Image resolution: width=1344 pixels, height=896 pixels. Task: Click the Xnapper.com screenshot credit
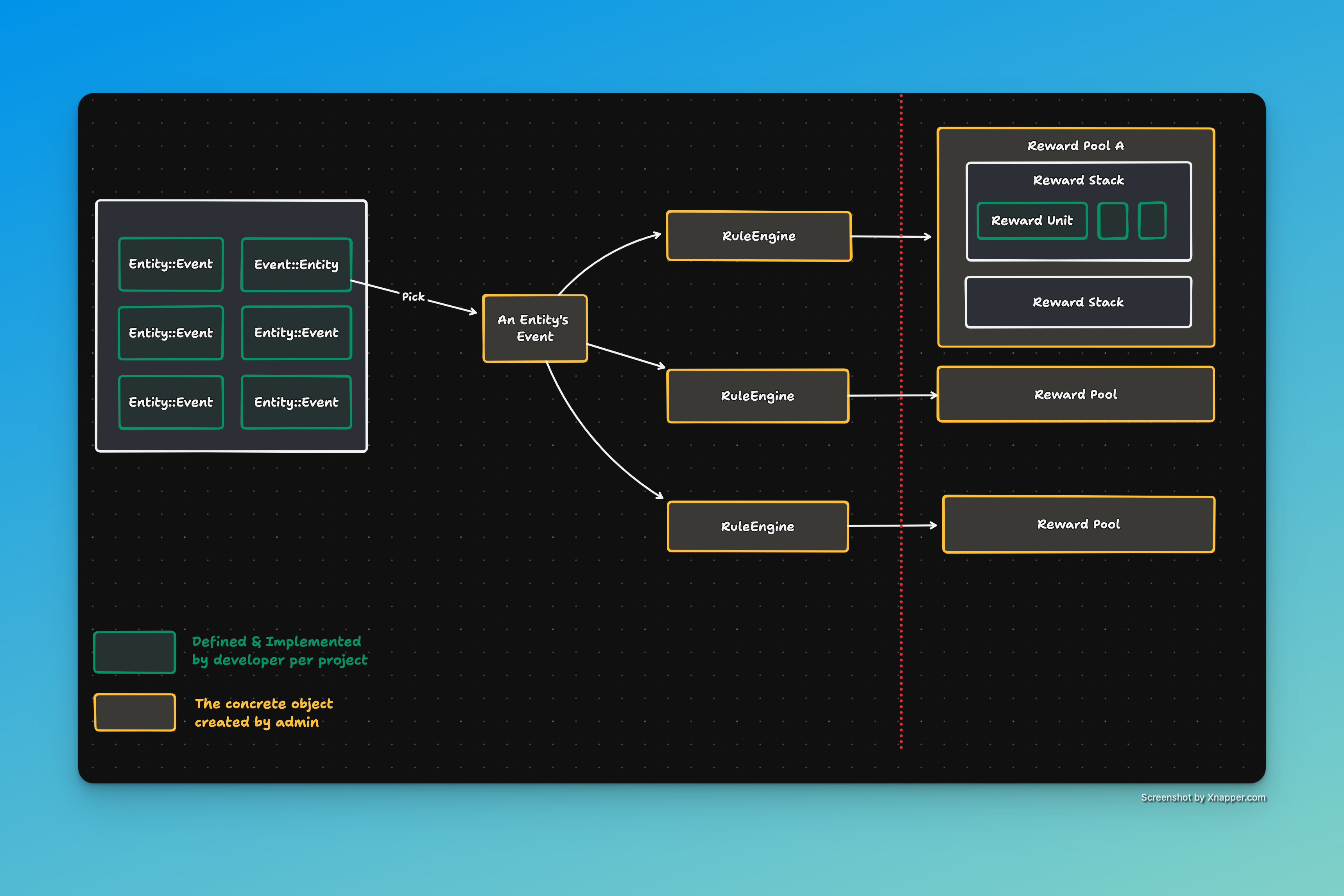pos(1203,797)
